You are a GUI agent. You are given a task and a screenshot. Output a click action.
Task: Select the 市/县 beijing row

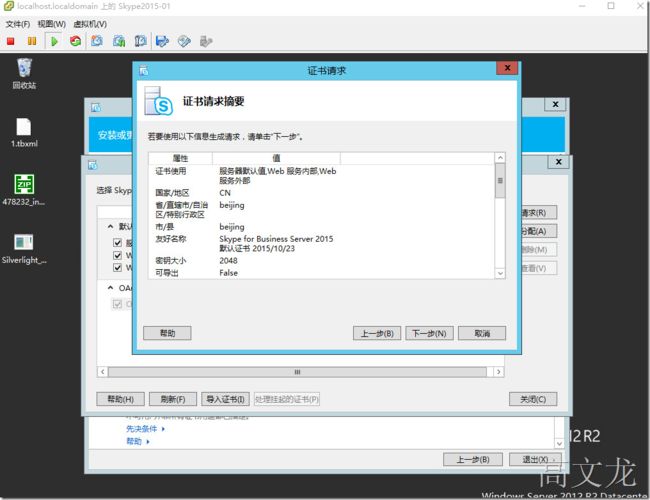[322, 227]
